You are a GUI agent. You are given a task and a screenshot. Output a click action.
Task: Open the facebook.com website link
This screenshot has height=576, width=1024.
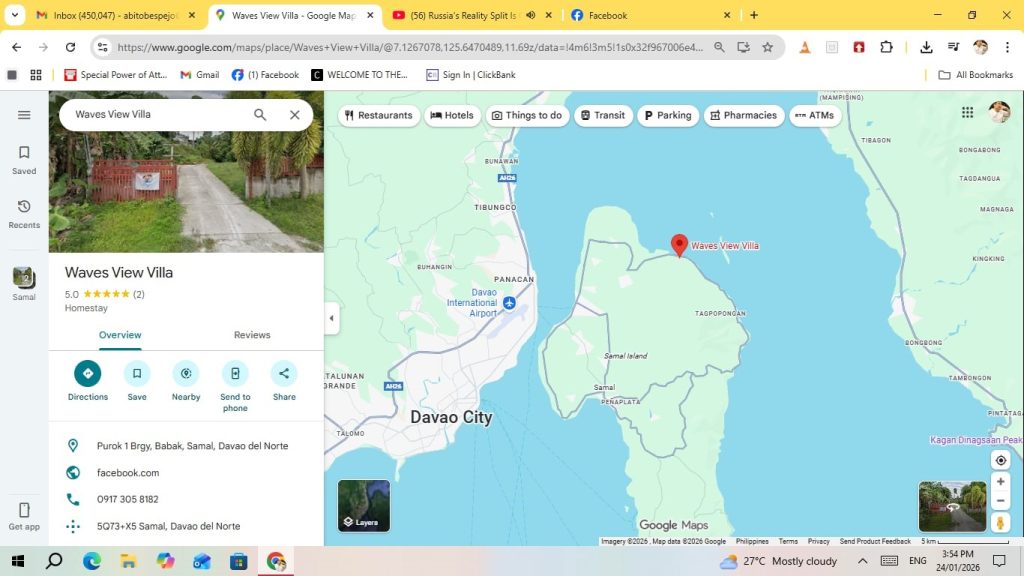(x=128, y=473)
